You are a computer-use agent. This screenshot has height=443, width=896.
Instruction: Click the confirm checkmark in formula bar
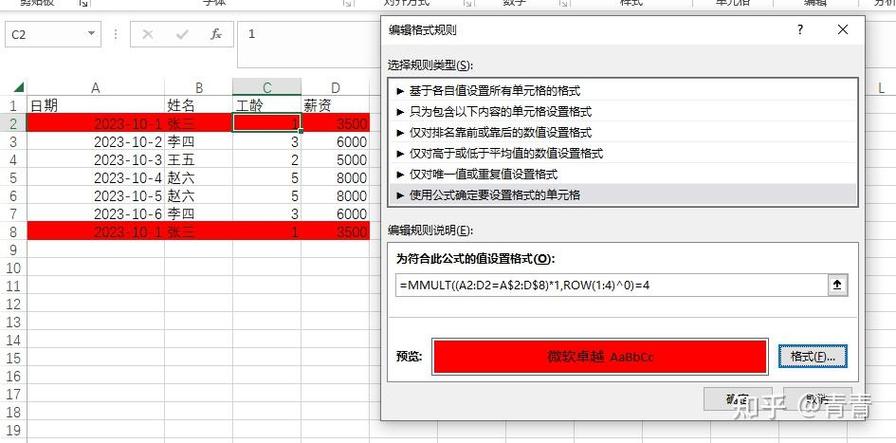[182, 34]
